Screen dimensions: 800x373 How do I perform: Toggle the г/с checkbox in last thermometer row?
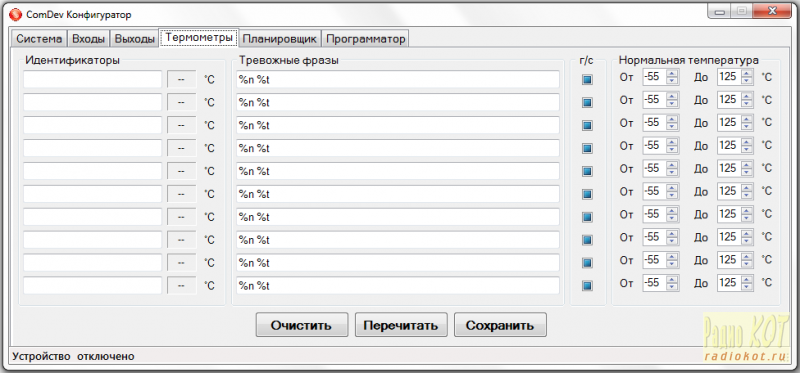tap(587, 285)
